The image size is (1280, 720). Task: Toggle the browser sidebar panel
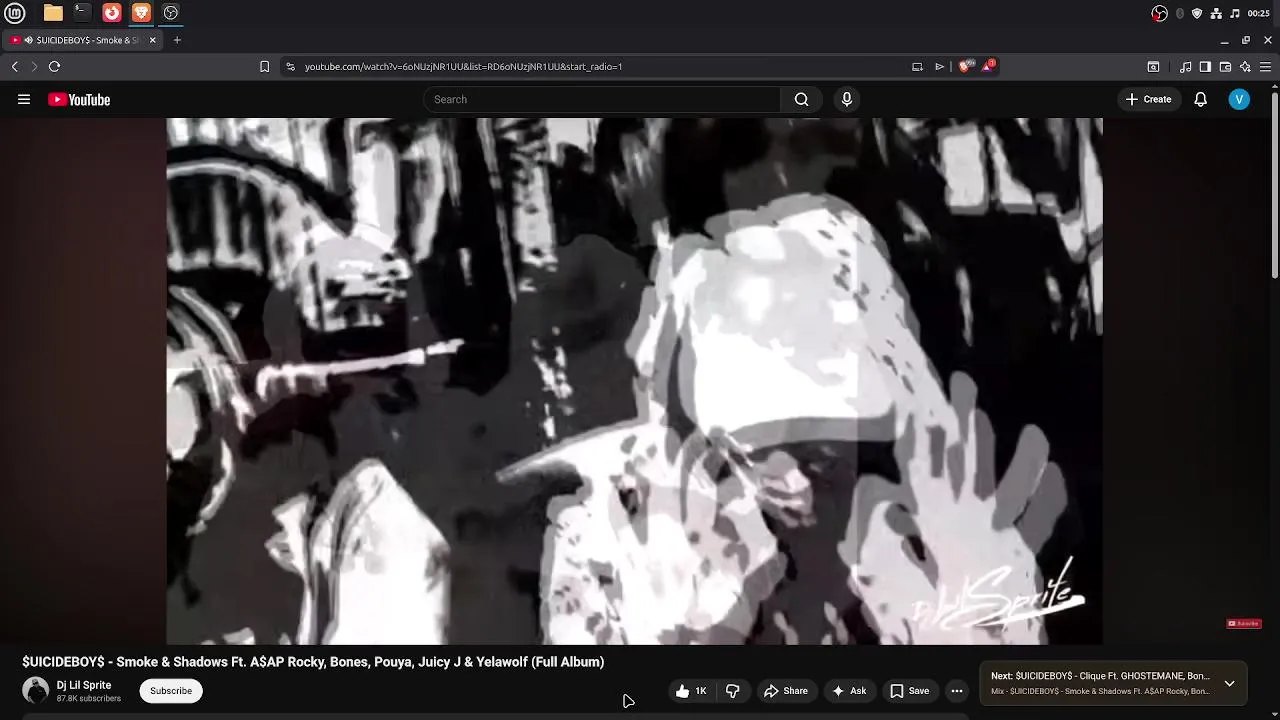(1205, 67)
